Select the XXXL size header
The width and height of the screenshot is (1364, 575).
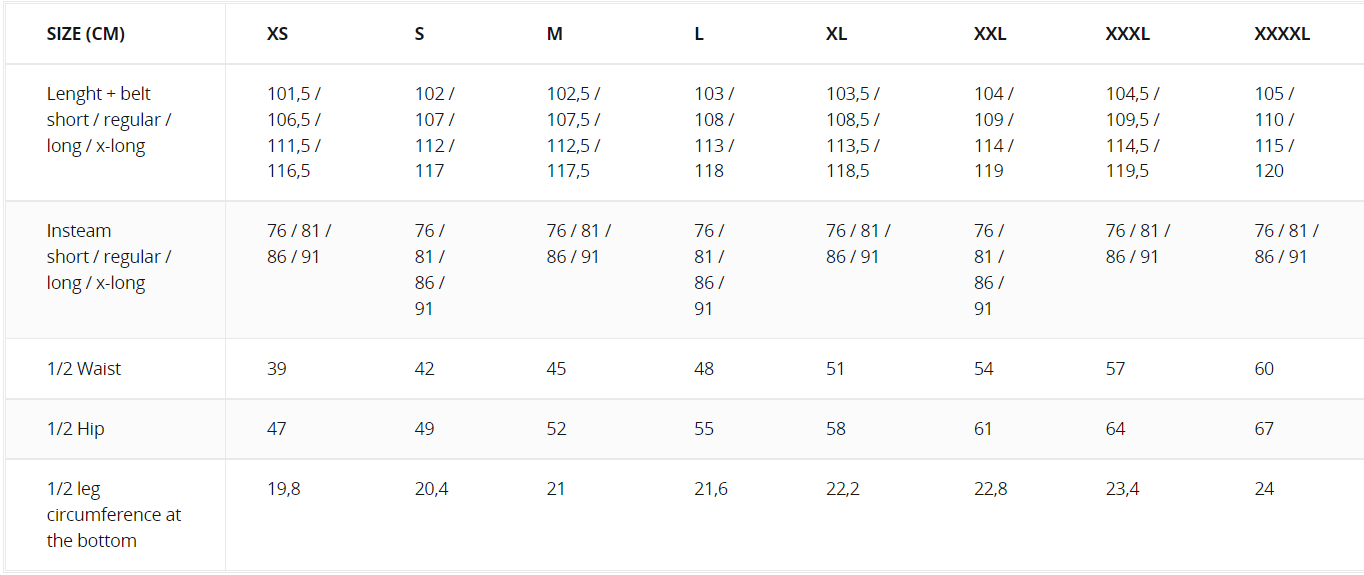coord(1127,34)
